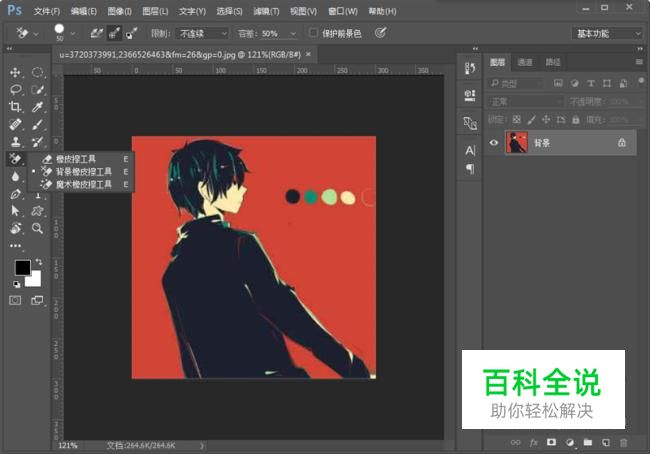Choose Sampling: Background Swatch option icon
650x454 pixels.
coord(131,33)
